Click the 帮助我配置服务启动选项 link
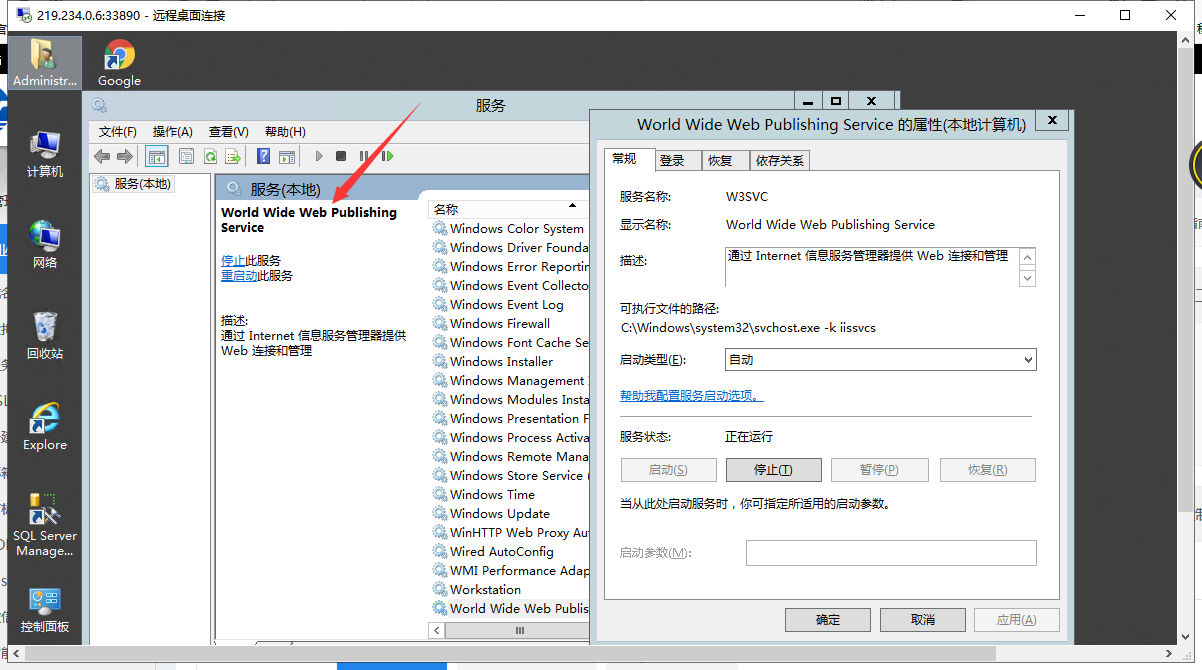 691,396
